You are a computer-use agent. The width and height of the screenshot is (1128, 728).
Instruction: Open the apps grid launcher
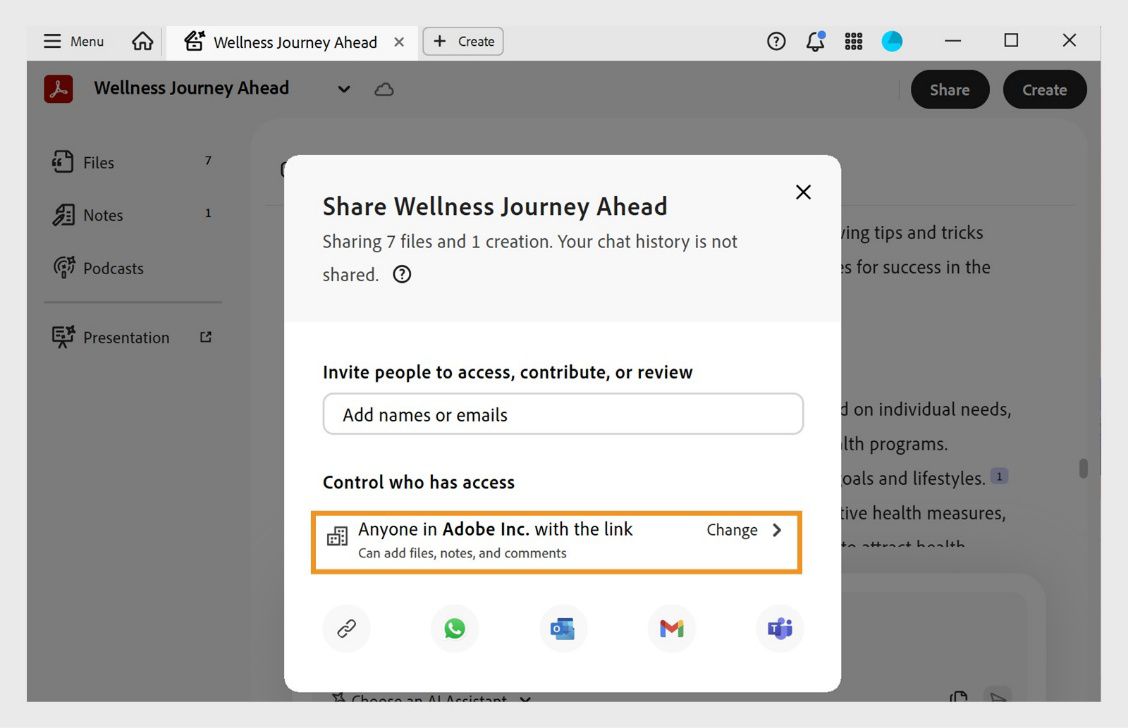pos(853,41)
